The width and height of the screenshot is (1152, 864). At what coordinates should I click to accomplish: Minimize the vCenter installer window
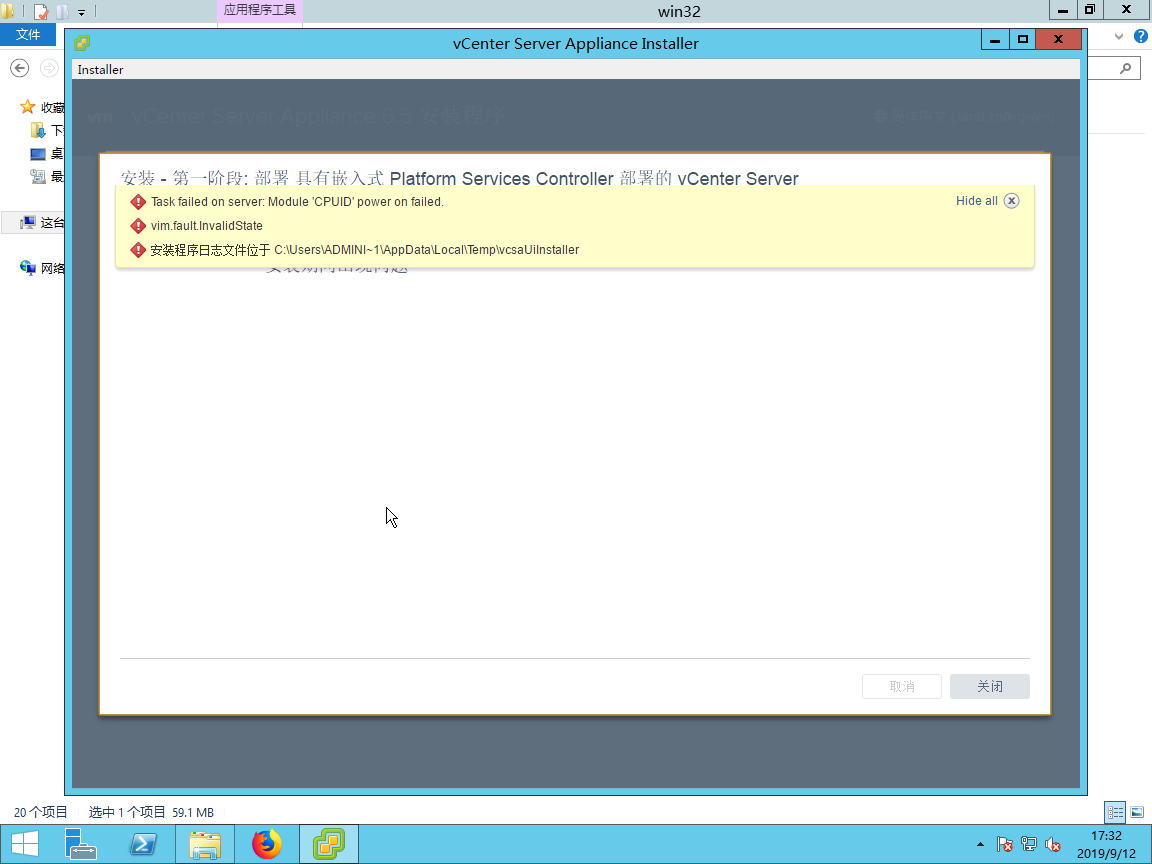coord(995,40)
